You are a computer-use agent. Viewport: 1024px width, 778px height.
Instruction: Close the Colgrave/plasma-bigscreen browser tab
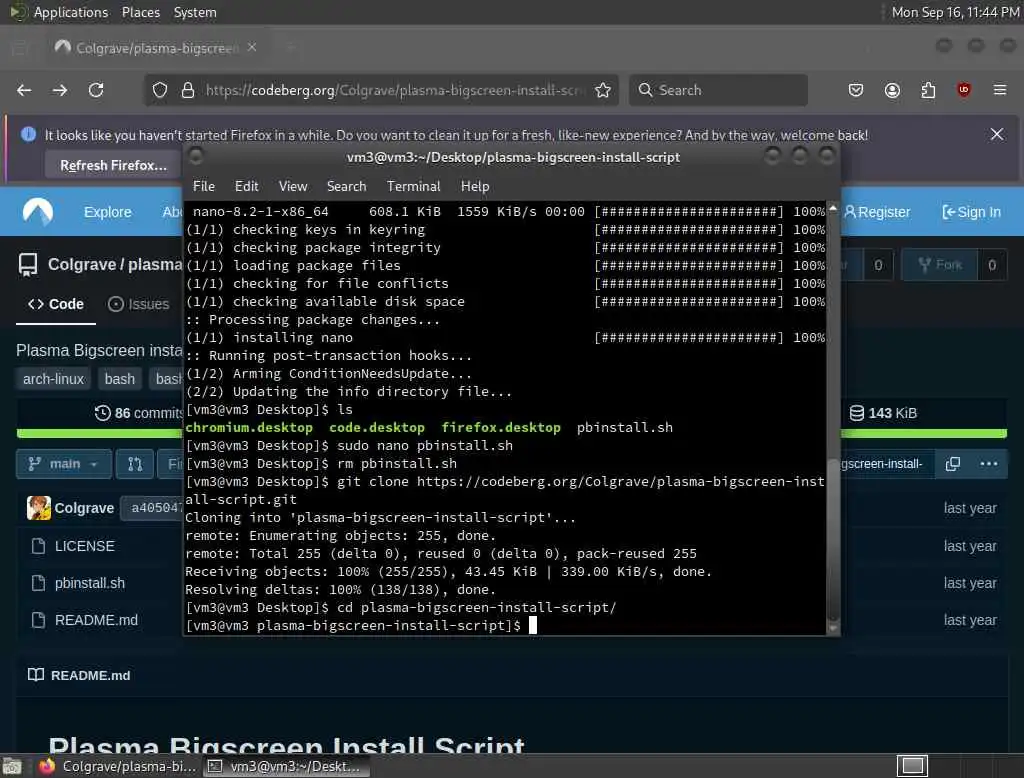pos(252,47)
